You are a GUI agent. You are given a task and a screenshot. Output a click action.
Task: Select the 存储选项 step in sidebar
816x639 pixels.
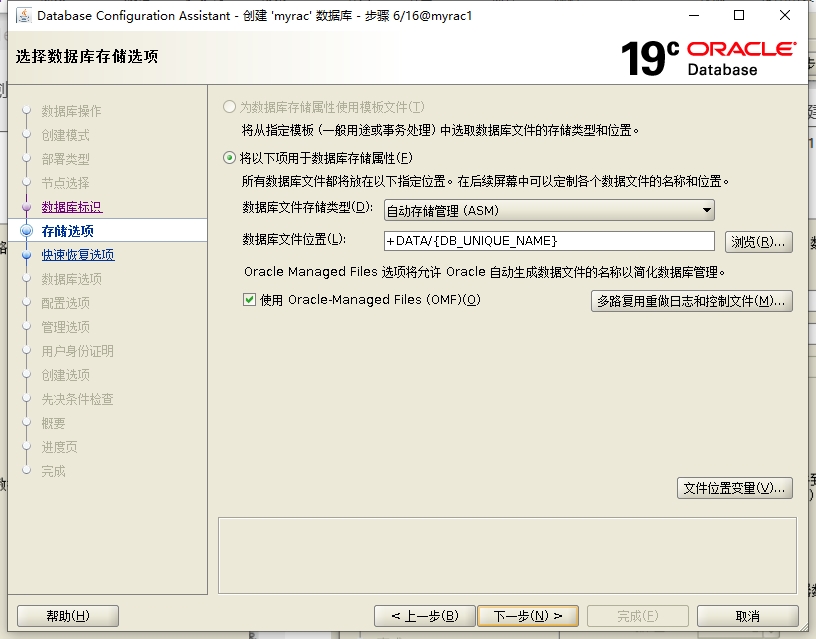point(68,231)
